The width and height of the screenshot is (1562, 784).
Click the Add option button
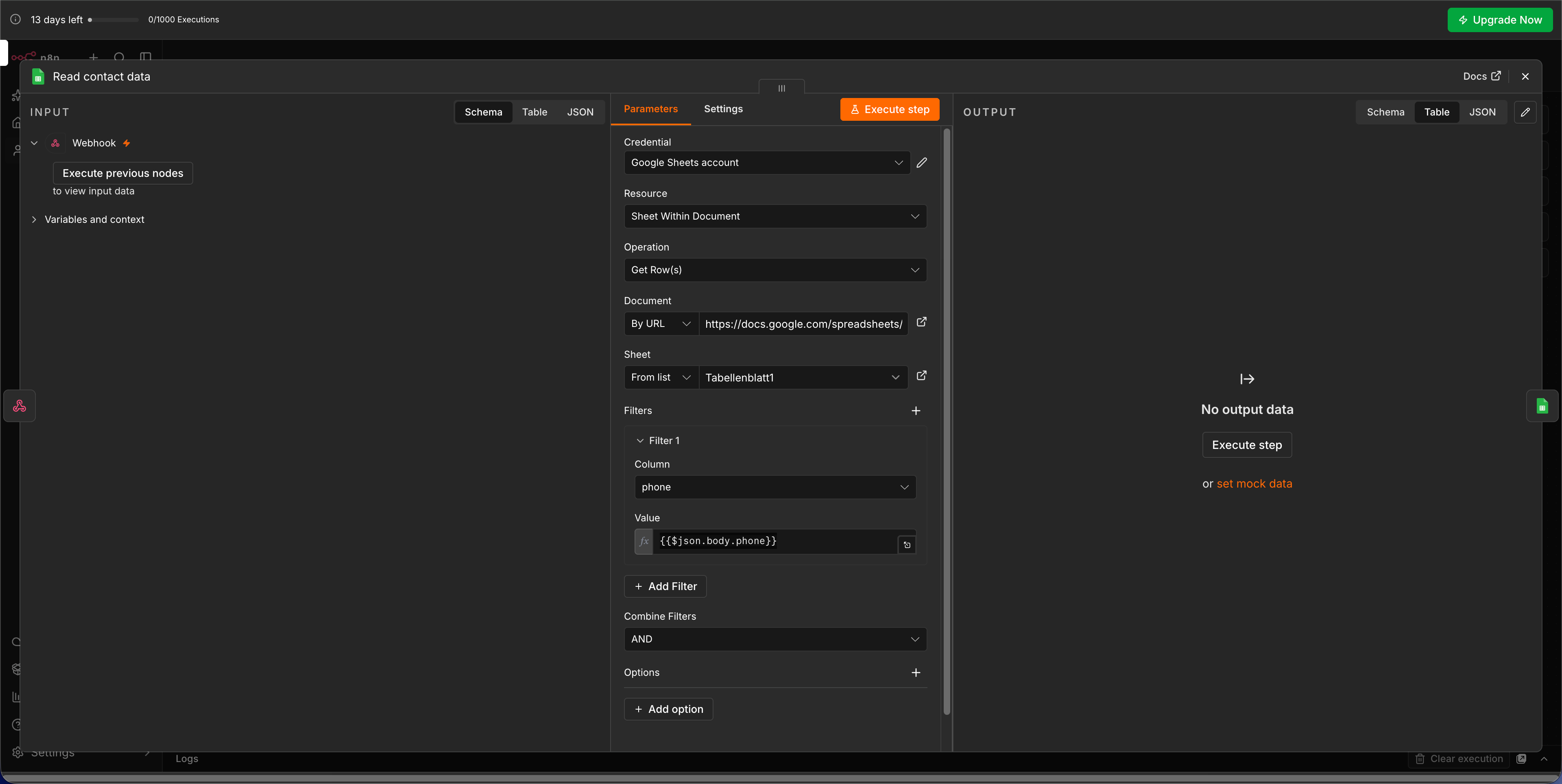click(x=668, y=710)
